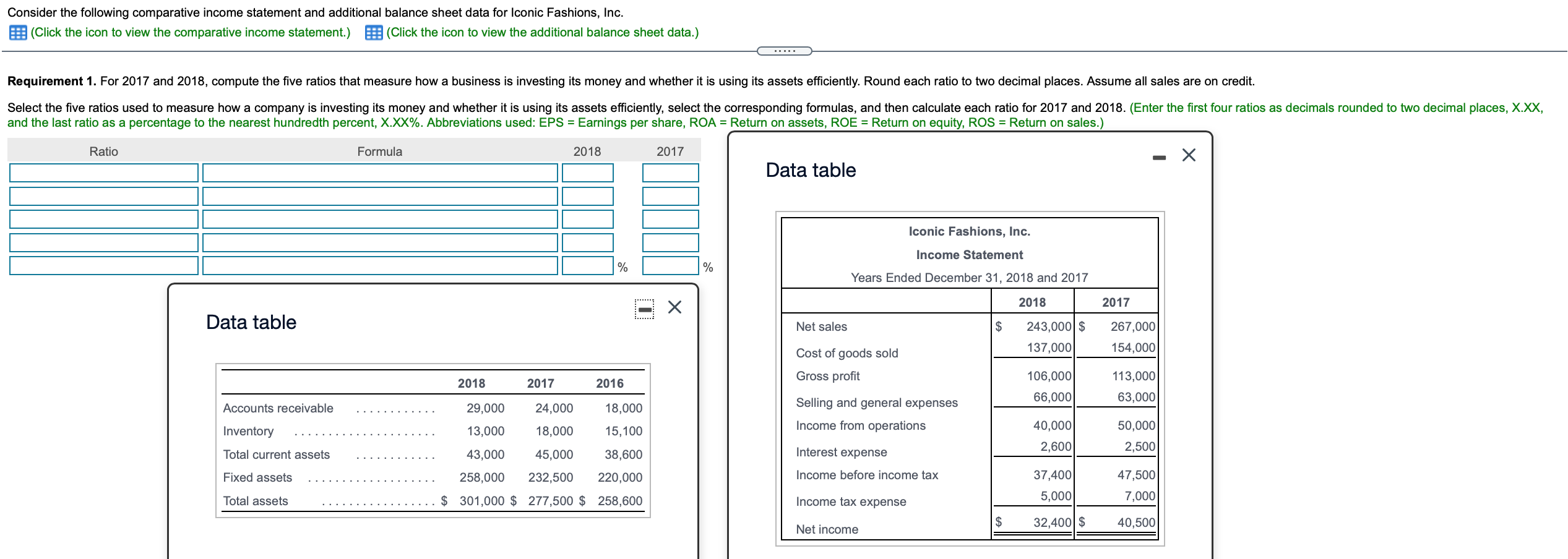Click the second row Ratio field
Image resolution: width=1568 pixels, height=559 pixels.
tap(103, 196)
